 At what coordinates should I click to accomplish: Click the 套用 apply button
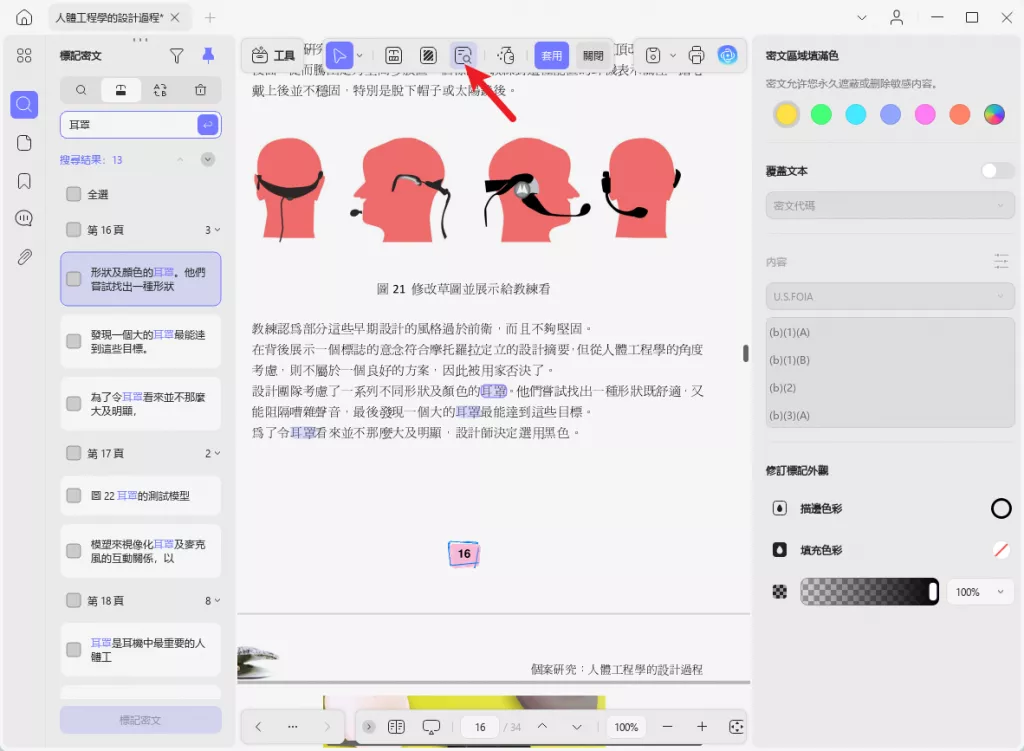pos(552,56)
